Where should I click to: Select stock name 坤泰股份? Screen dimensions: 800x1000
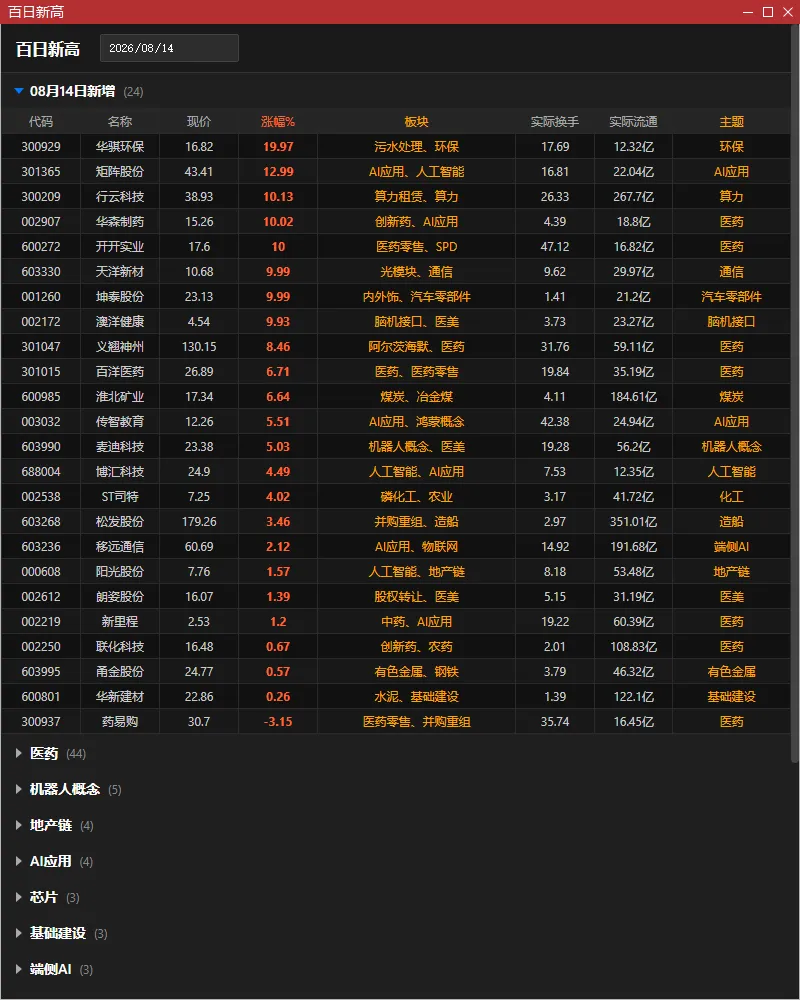pos(120,297)
